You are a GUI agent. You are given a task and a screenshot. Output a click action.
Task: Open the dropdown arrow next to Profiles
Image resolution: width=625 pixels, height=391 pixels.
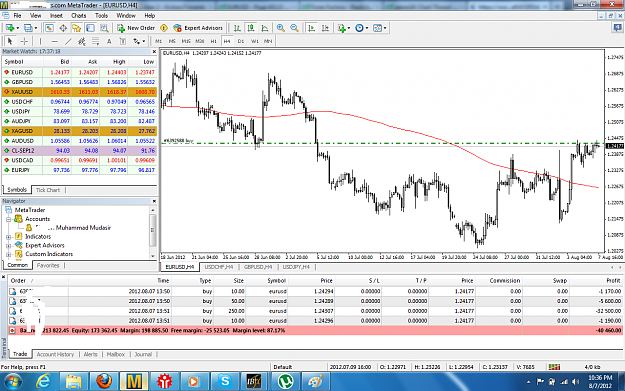coord(36,28)
